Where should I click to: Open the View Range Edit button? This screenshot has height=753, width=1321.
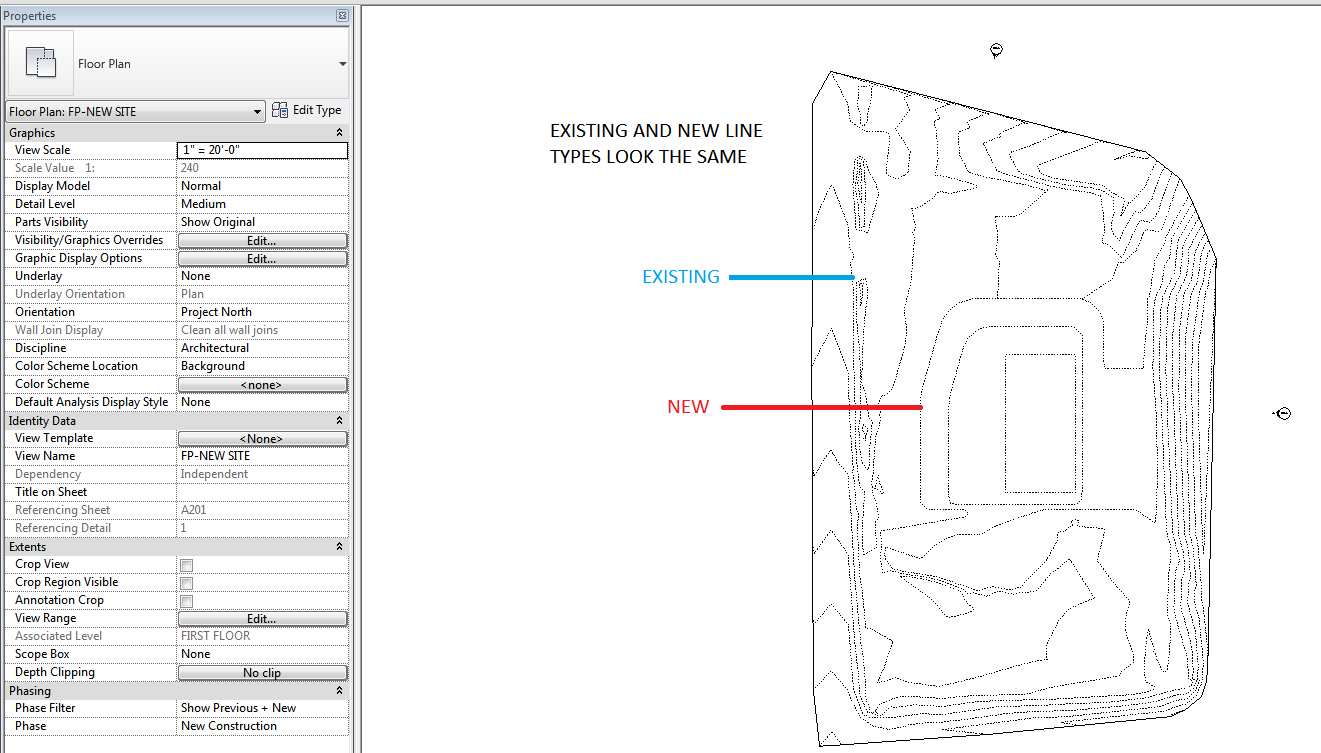tap(262, 618)
